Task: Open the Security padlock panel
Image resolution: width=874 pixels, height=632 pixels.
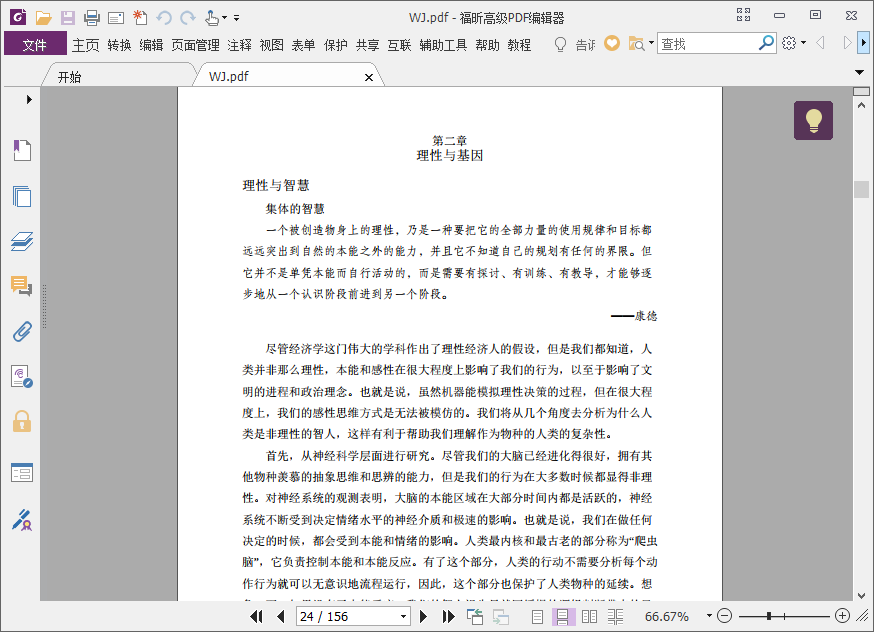Action: tap(22, 421)
